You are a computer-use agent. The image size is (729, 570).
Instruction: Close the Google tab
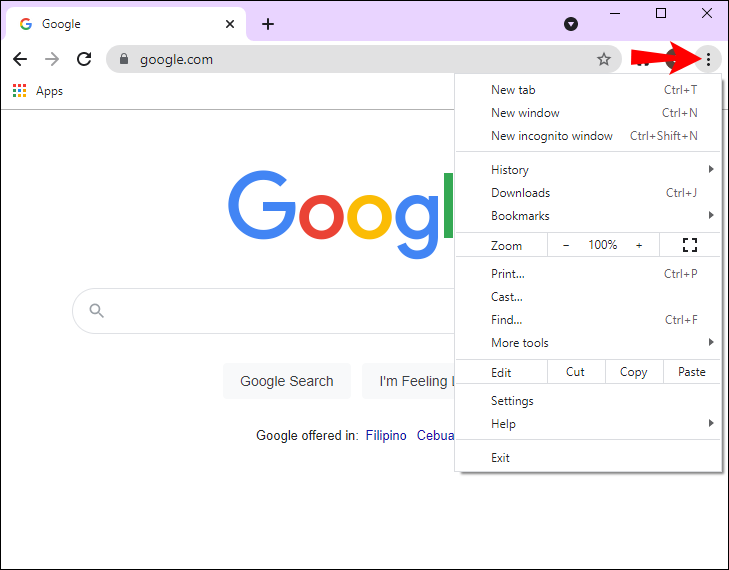point(230,24)
